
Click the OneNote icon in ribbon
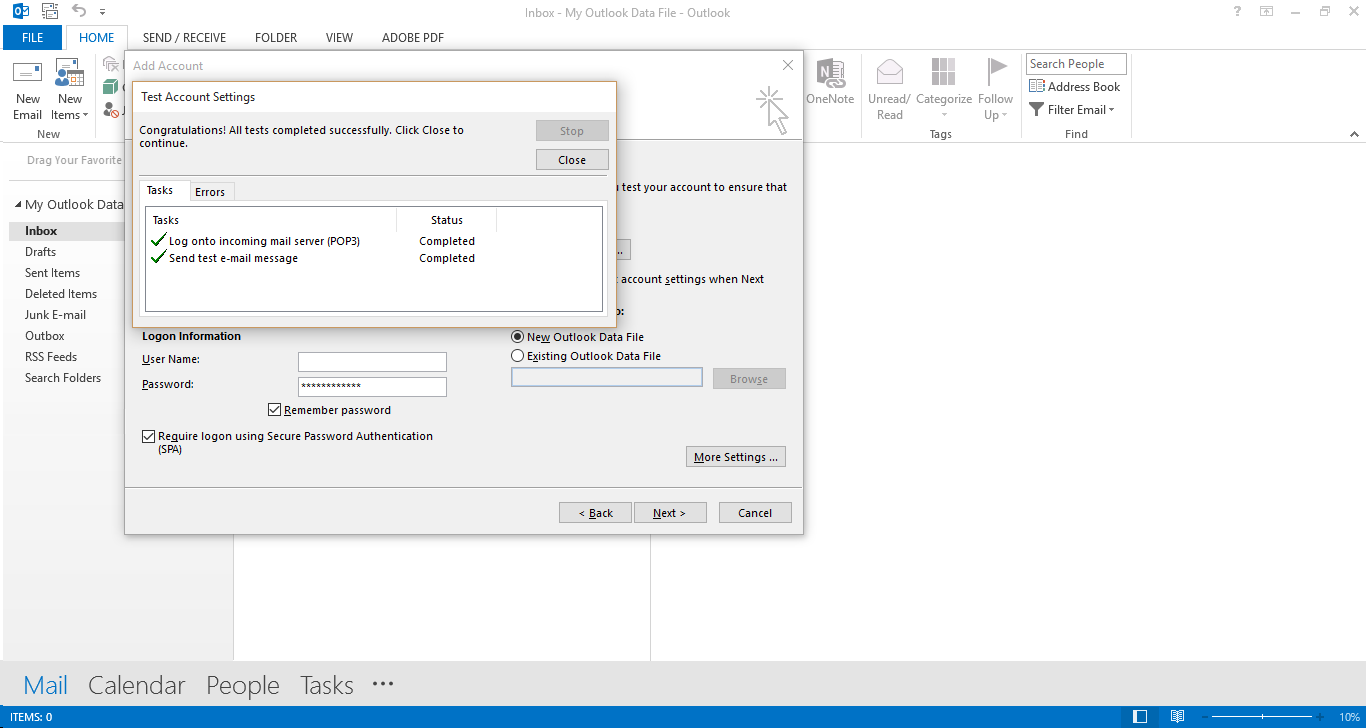pos(830,73)
